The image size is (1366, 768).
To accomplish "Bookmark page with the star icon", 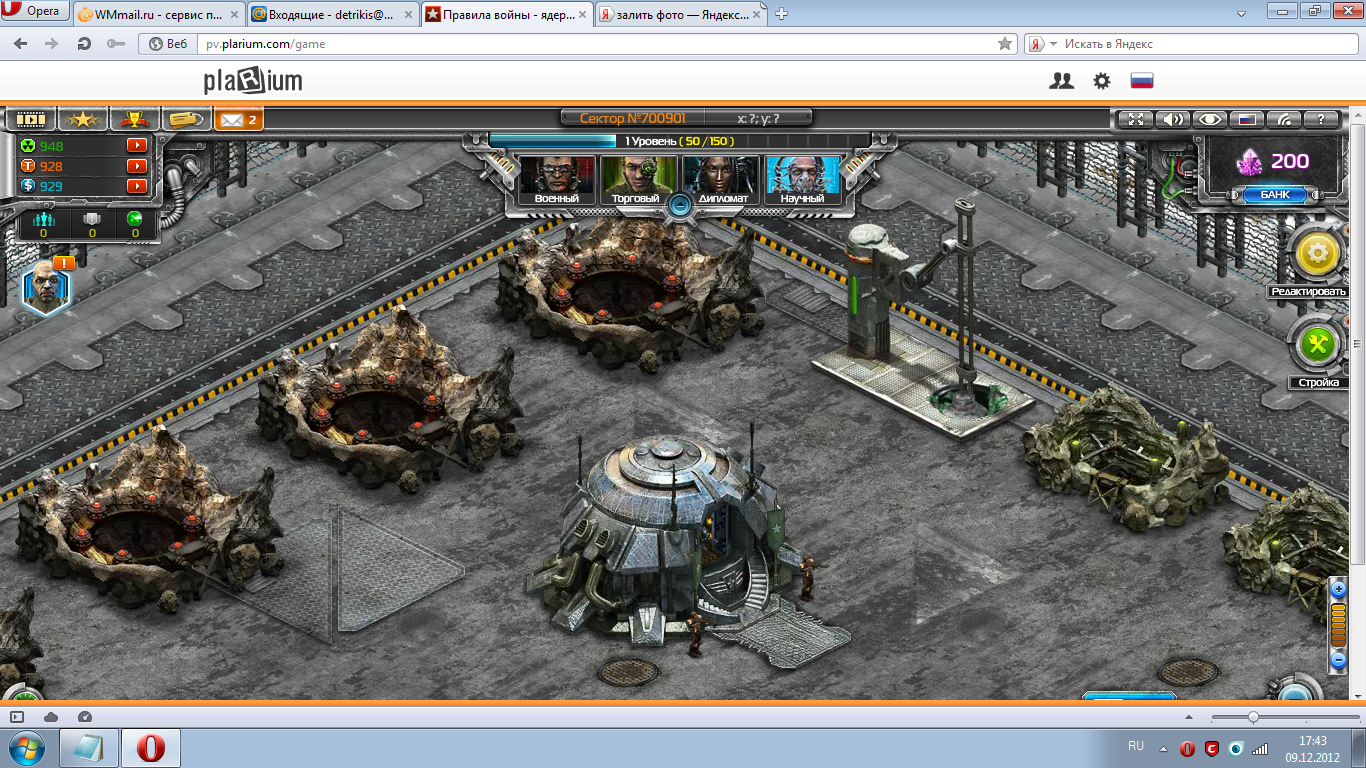I will click(x=1005, y=44).
